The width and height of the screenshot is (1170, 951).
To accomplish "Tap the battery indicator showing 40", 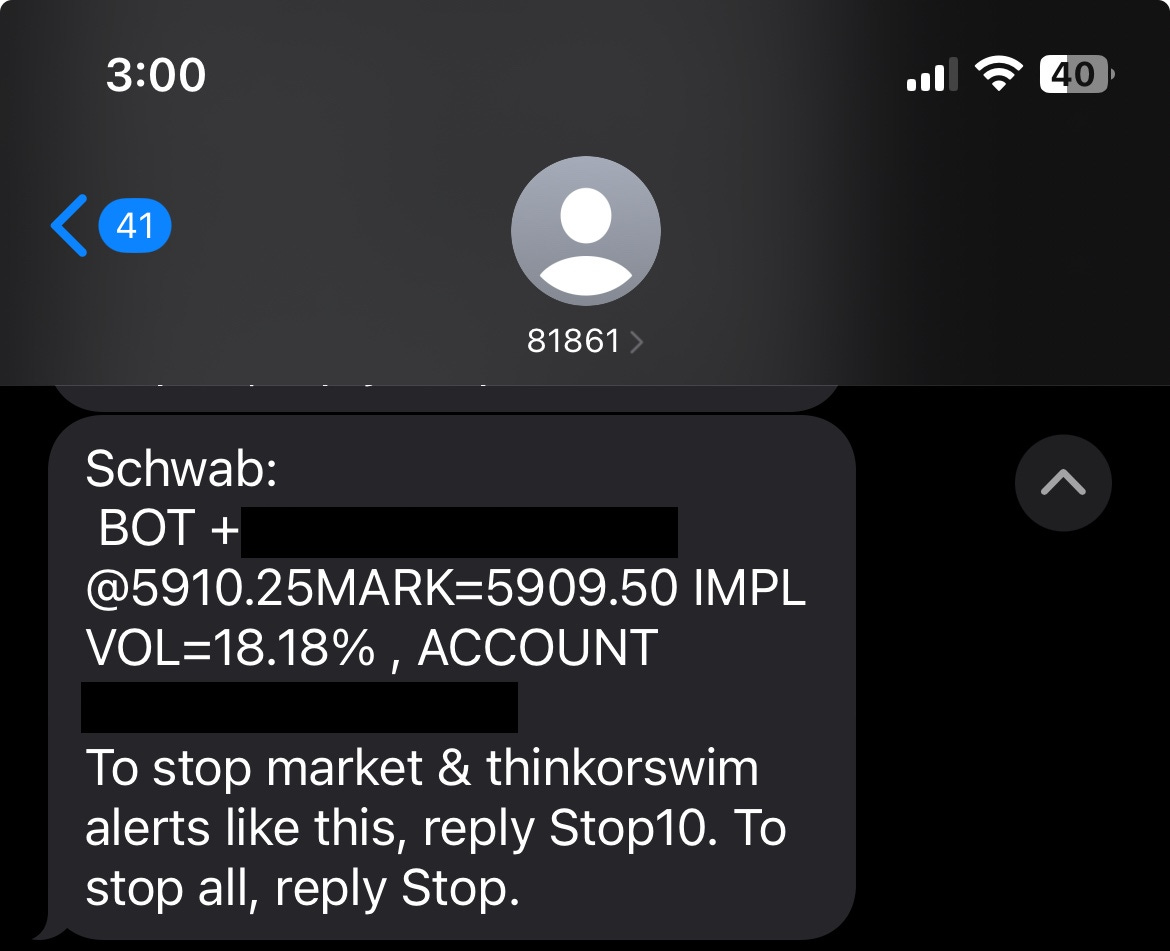I will [1077, 74].
